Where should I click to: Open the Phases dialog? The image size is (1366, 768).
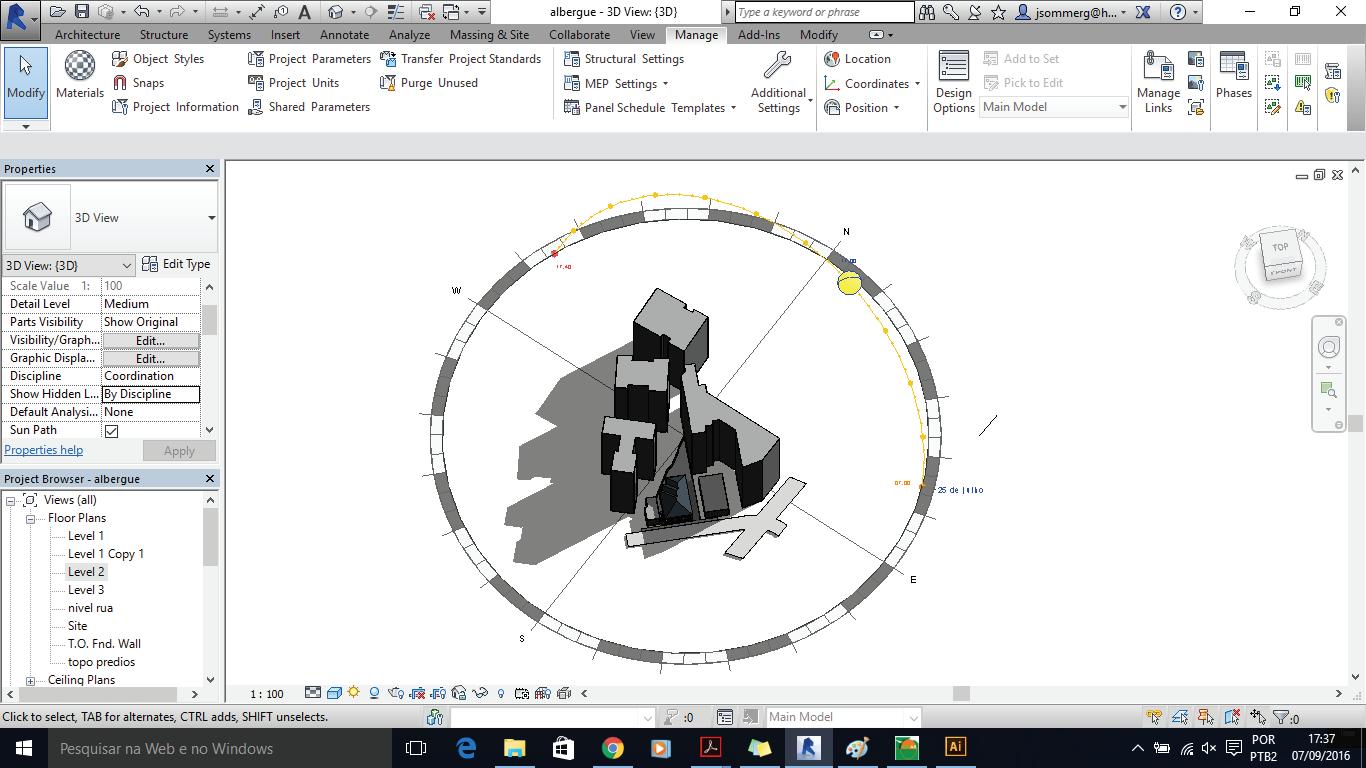[x=1233, y=75]
